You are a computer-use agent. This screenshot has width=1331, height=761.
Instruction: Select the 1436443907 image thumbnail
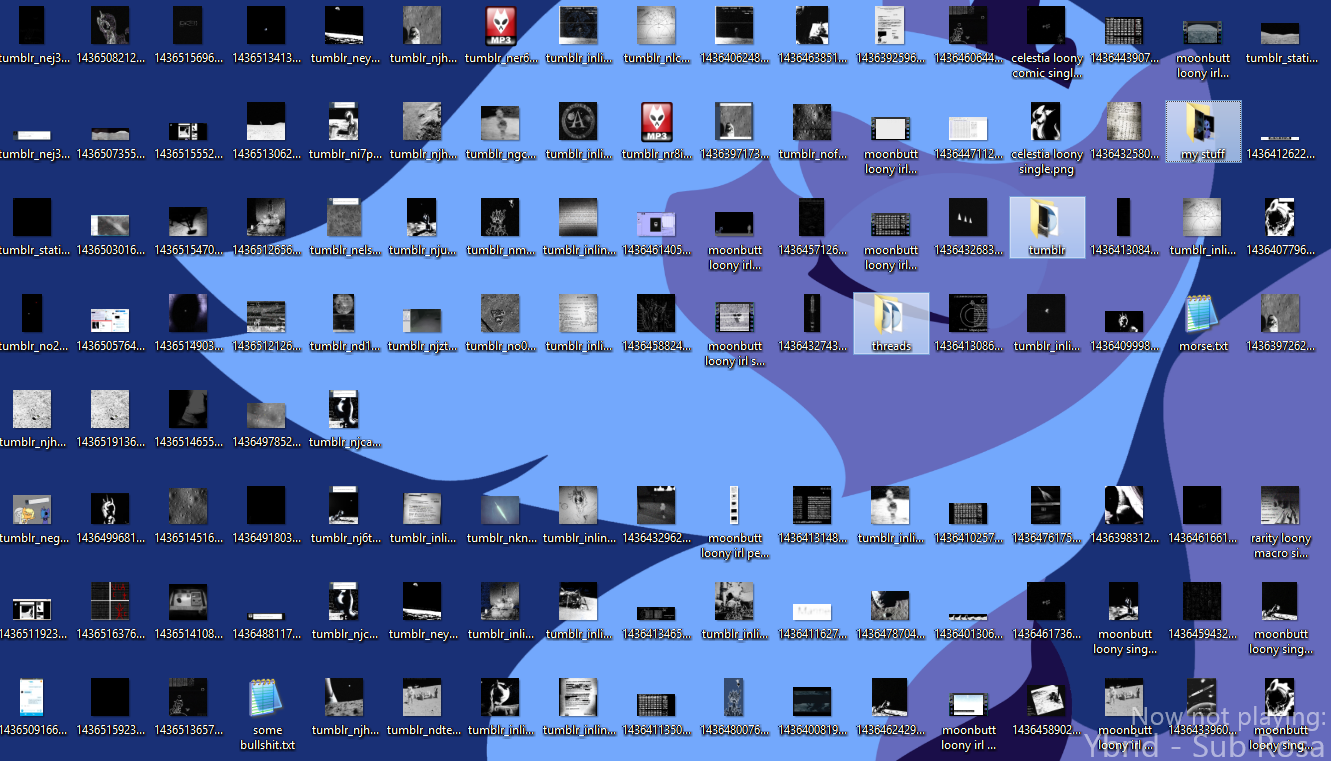click(1125, 30)
